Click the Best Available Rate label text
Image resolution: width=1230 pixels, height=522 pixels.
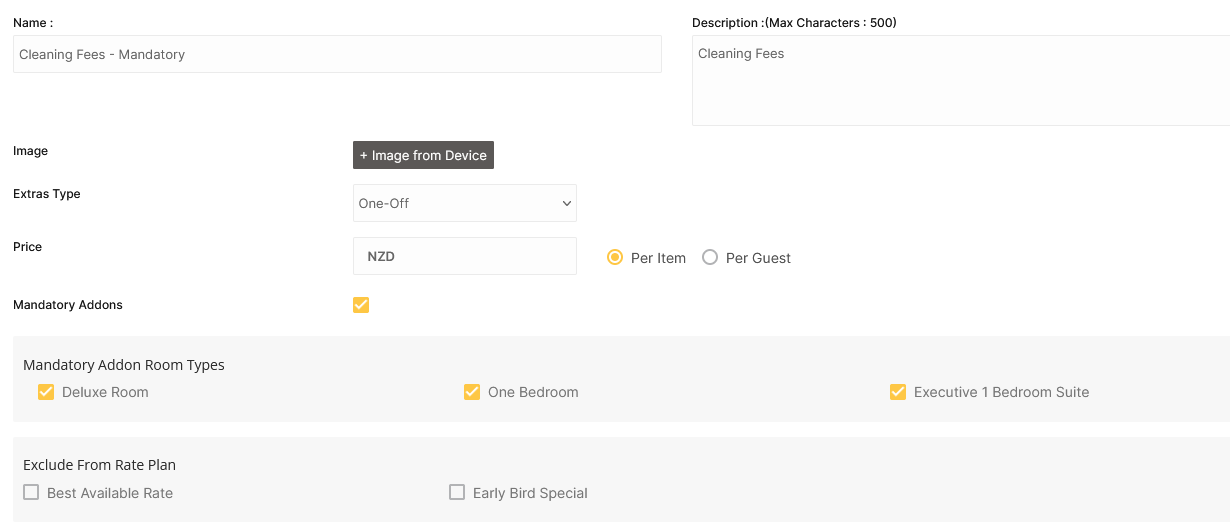coord(110,493)
